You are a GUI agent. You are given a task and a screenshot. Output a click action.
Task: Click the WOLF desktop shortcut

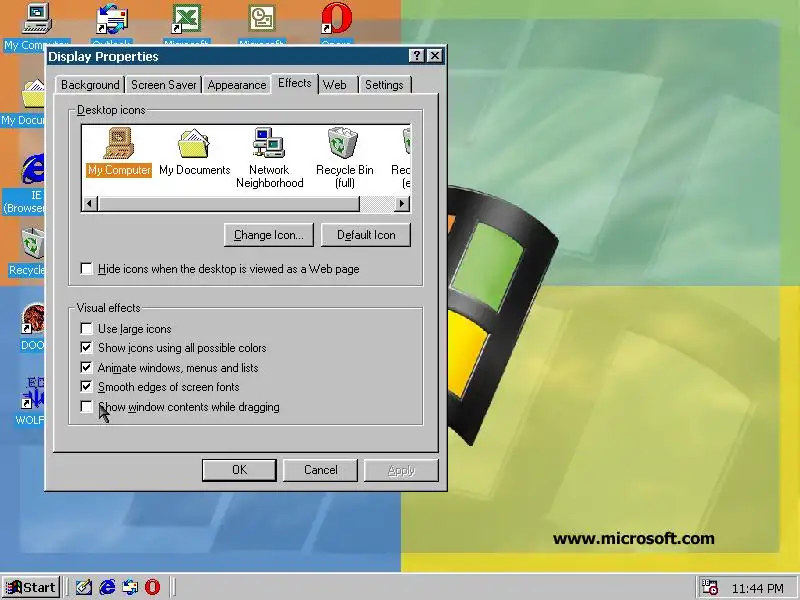[x=30, y=402]
